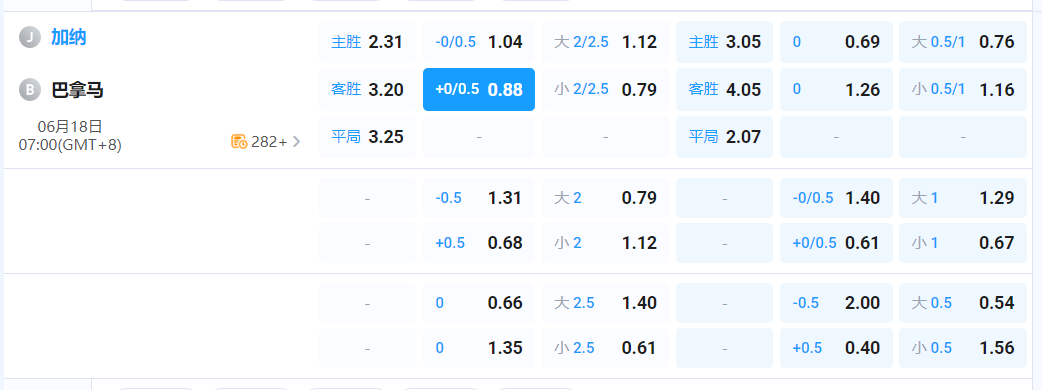Image resolution: width=1042 pixels, height=390 pixels.
Task: Pick handicap 0 at 1.26
Action: [836, 90]
